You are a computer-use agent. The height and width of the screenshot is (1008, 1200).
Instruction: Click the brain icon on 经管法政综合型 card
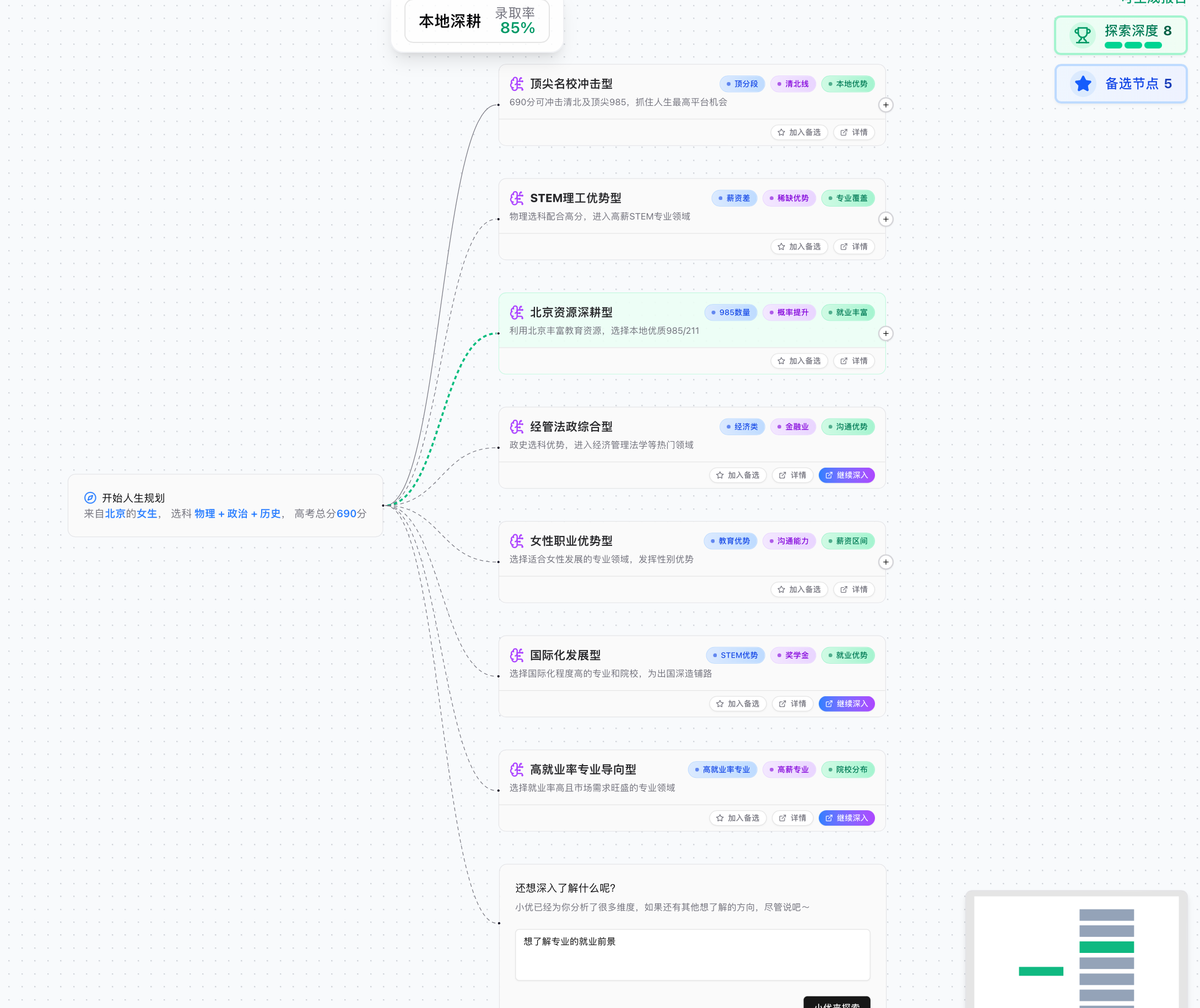pos(517,427)
